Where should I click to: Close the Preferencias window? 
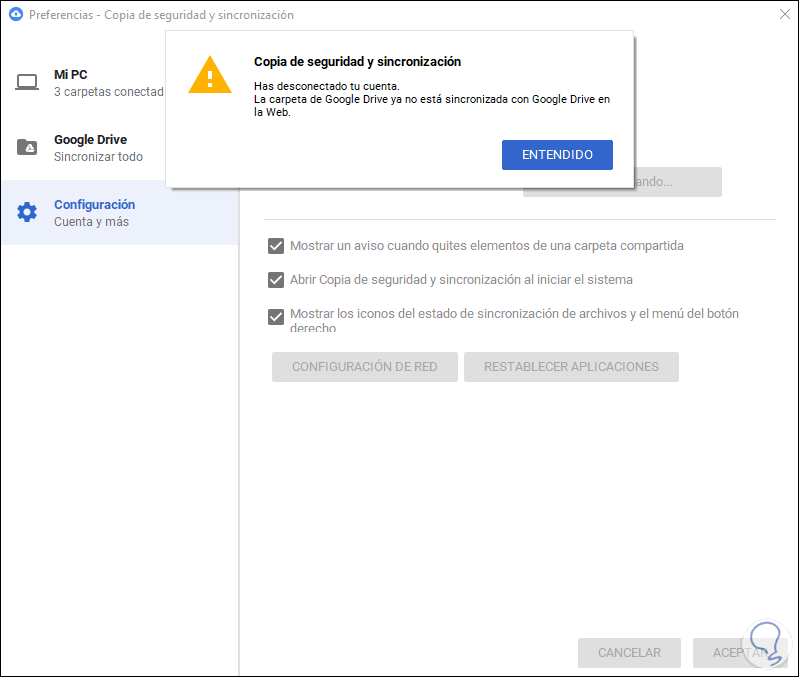pyautogui.click(x=785, y=14)
